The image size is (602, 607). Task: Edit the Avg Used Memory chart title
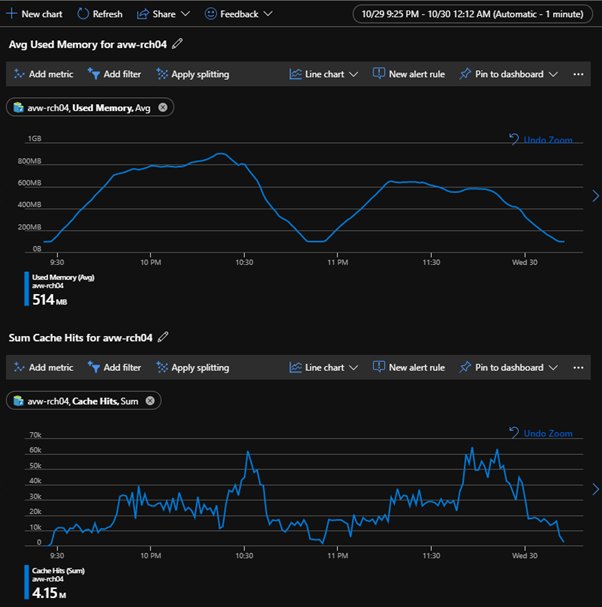(x=178, y=44)
